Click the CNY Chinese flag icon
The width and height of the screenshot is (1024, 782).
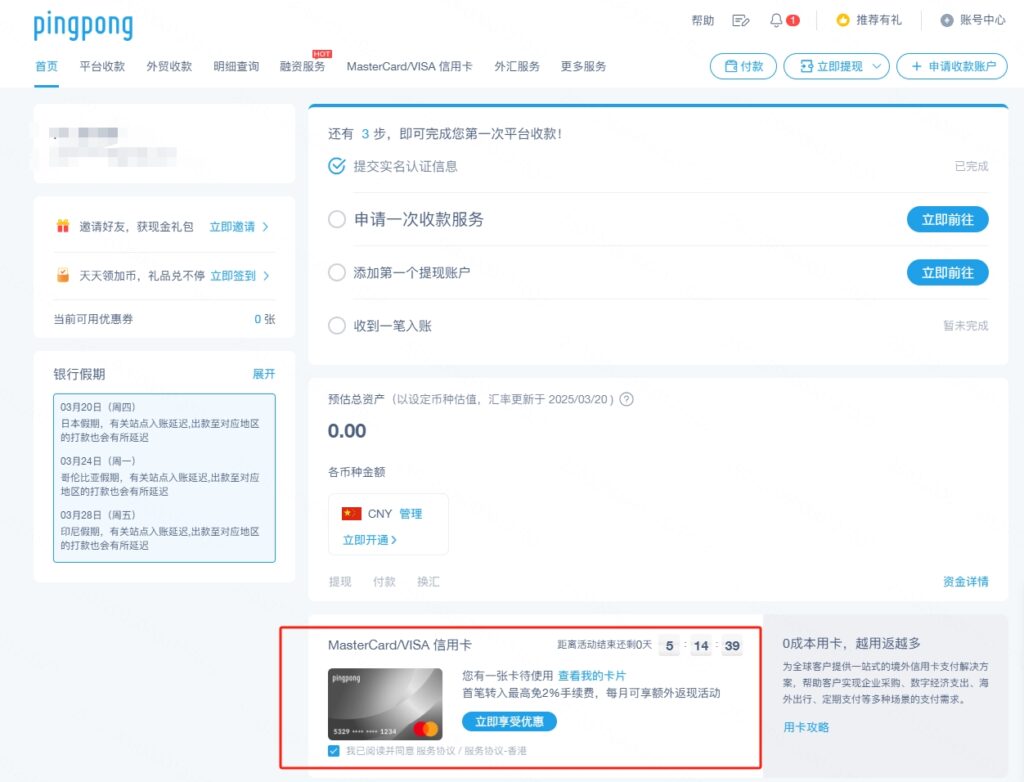(x=352, y=513)
